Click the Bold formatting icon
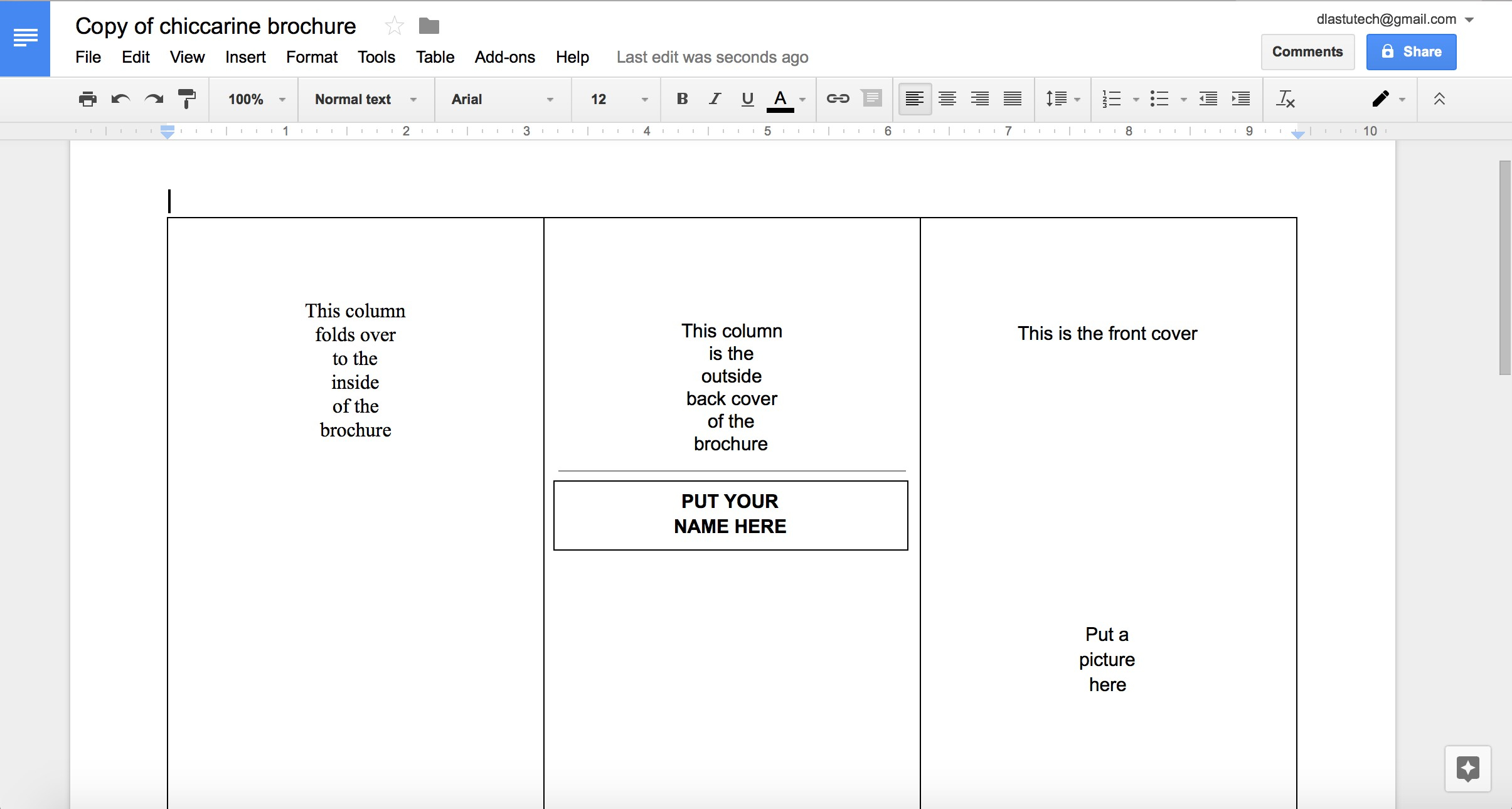Image resolution: width=1512 pixels, height=809 pixels. (x=680, y=99)
